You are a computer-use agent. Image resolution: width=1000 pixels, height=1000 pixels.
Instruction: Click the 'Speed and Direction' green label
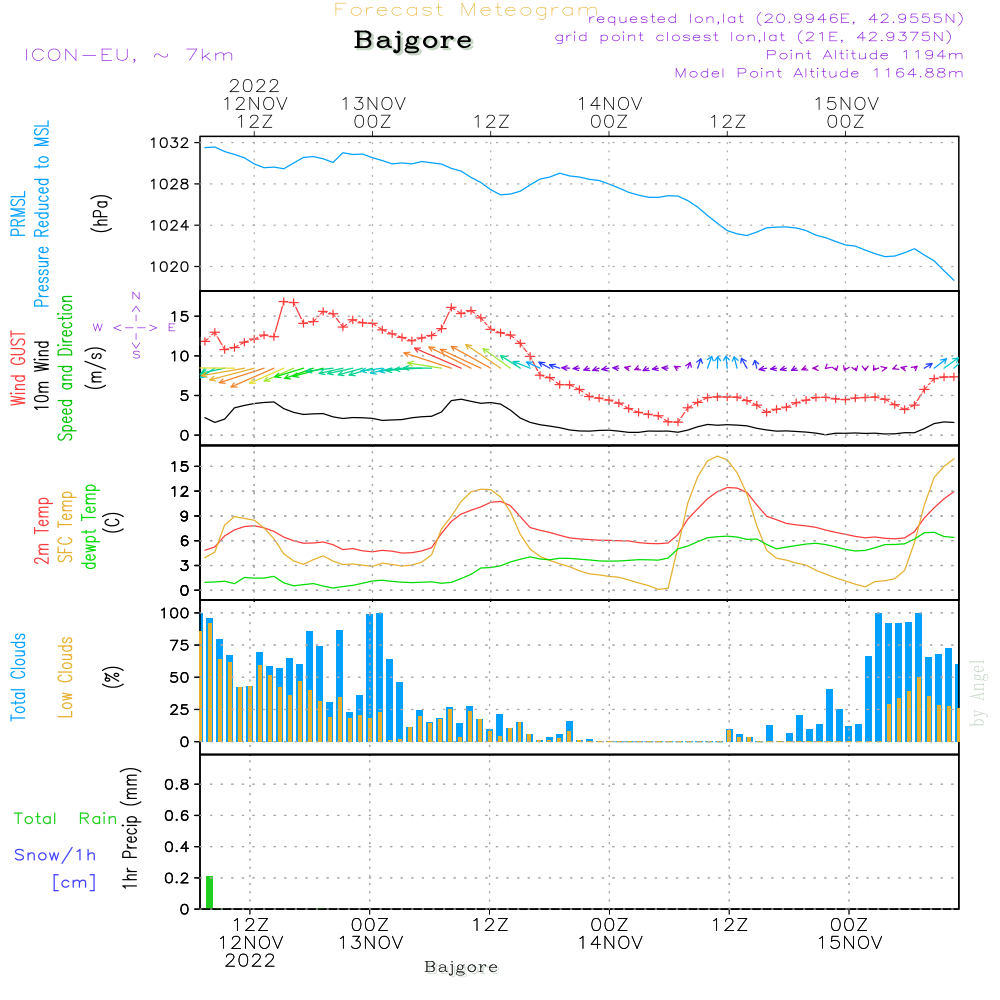[65, 368]
